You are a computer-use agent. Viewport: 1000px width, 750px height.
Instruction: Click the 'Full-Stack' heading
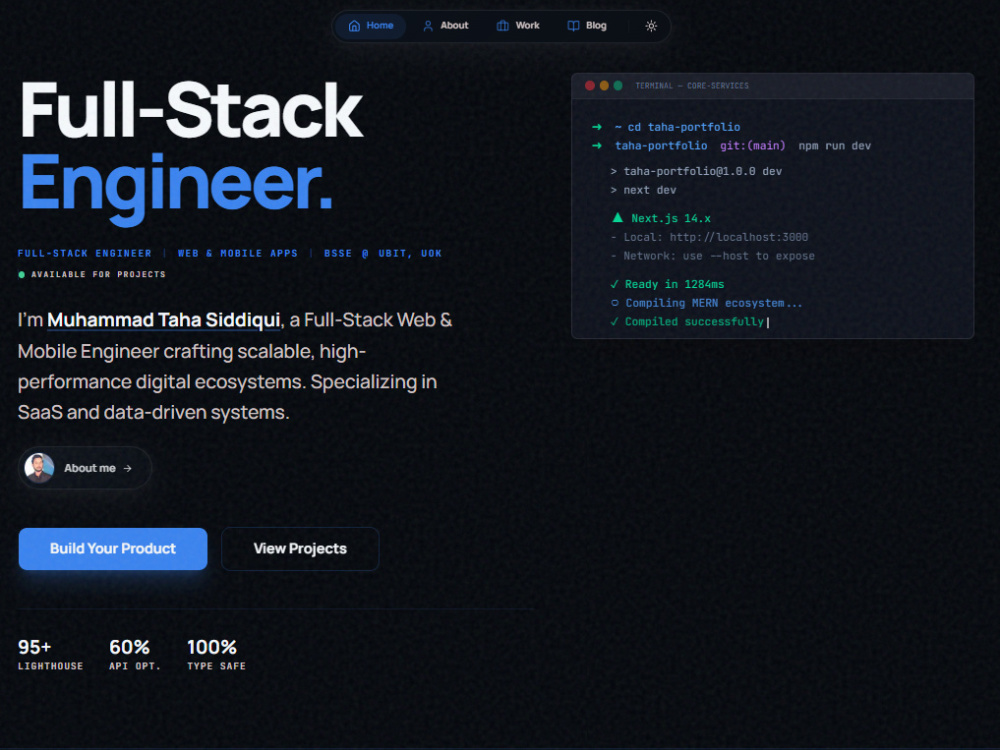coord(191,110)
